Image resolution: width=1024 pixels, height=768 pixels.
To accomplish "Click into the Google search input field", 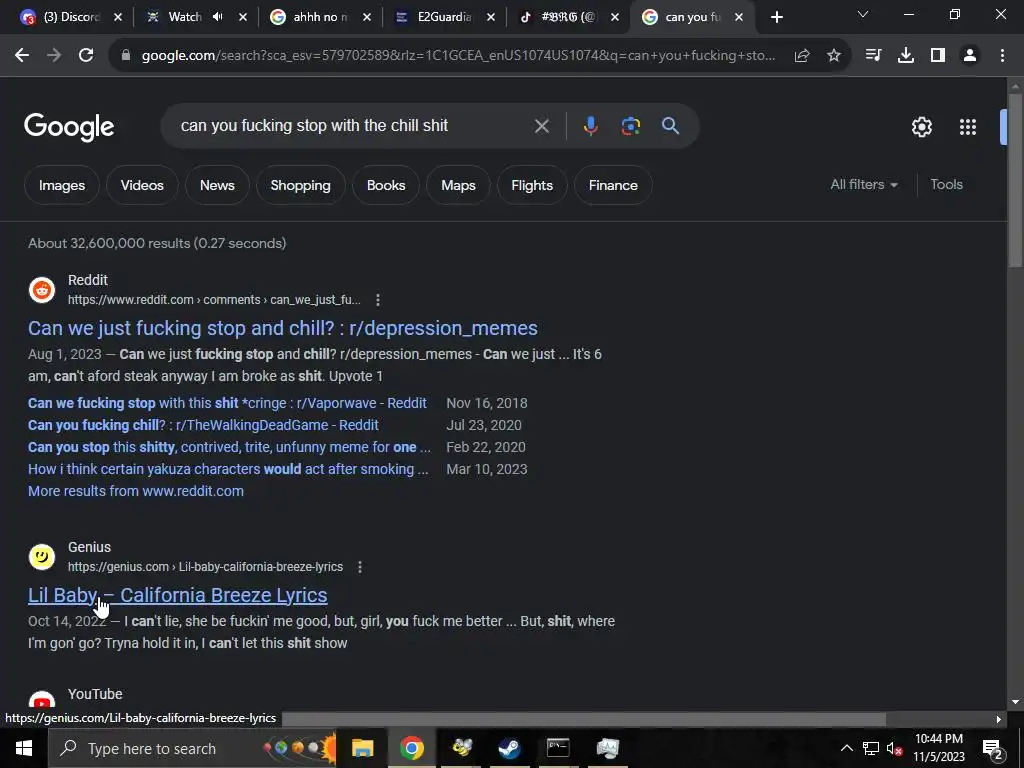I will point(353,125).
